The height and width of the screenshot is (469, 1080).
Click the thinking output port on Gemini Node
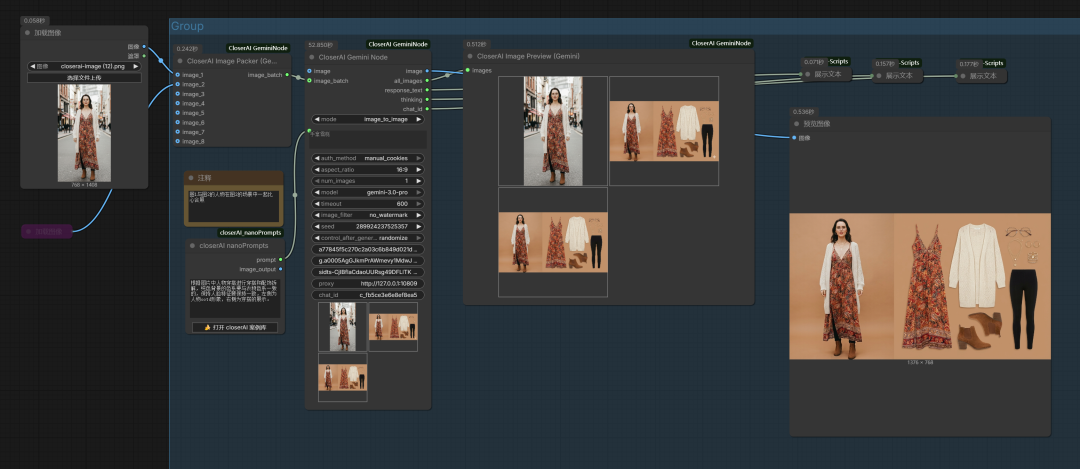428,99
